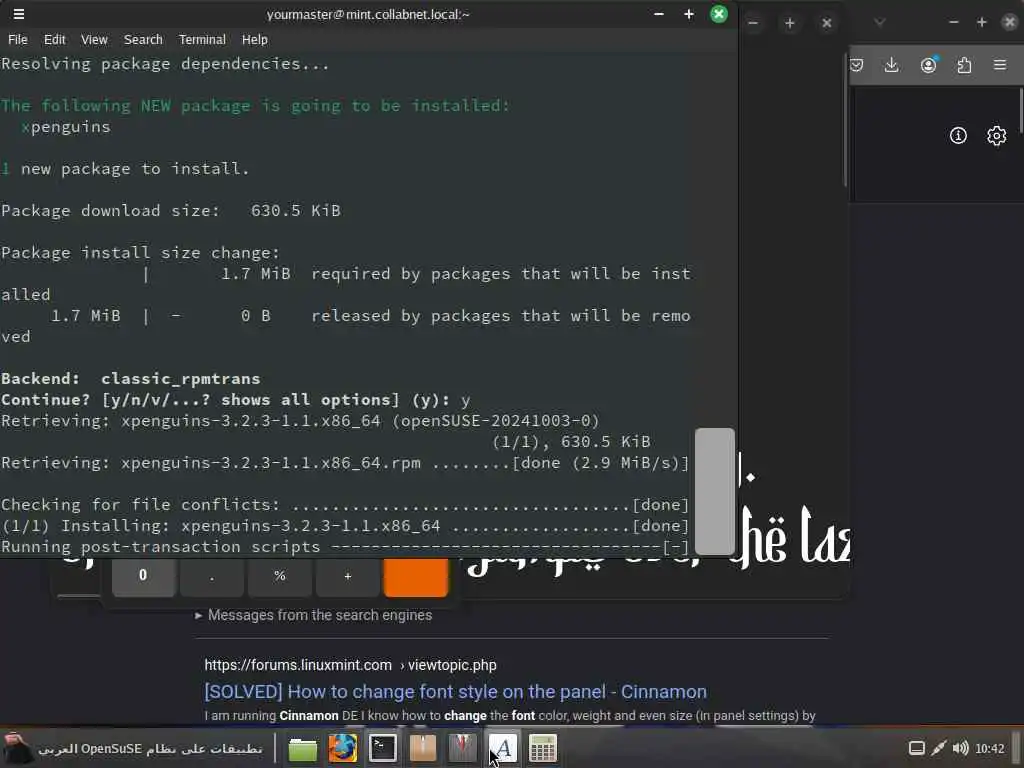Open the Help menu in terminal
Image resolution: width=1024 pixels, height=768 pixels.
click(x=255, y=40)
